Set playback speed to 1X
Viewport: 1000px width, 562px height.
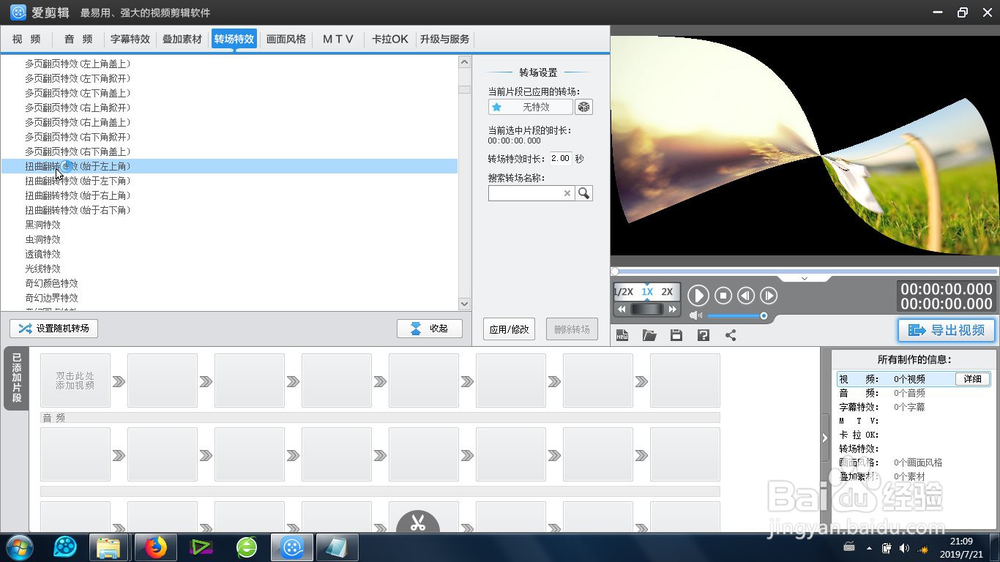pos(647,292)
